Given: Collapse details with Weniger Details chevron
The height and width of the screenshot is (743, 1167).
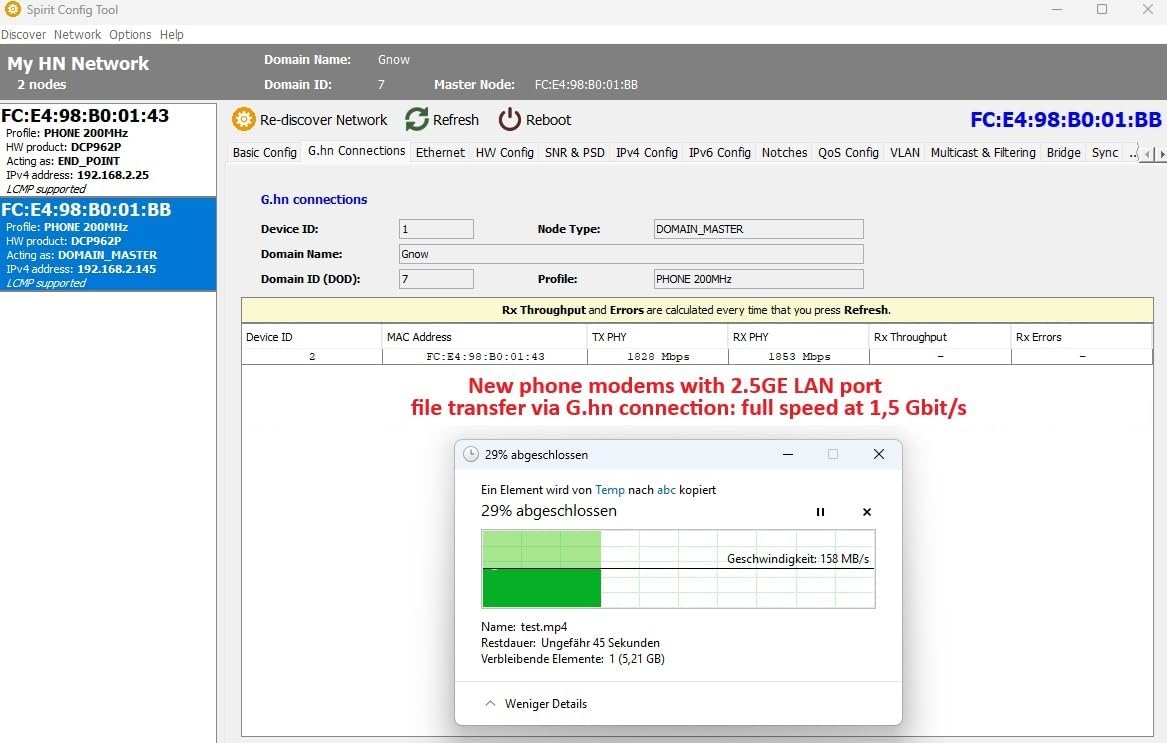Looking at the screenshot, I should 490,704.
